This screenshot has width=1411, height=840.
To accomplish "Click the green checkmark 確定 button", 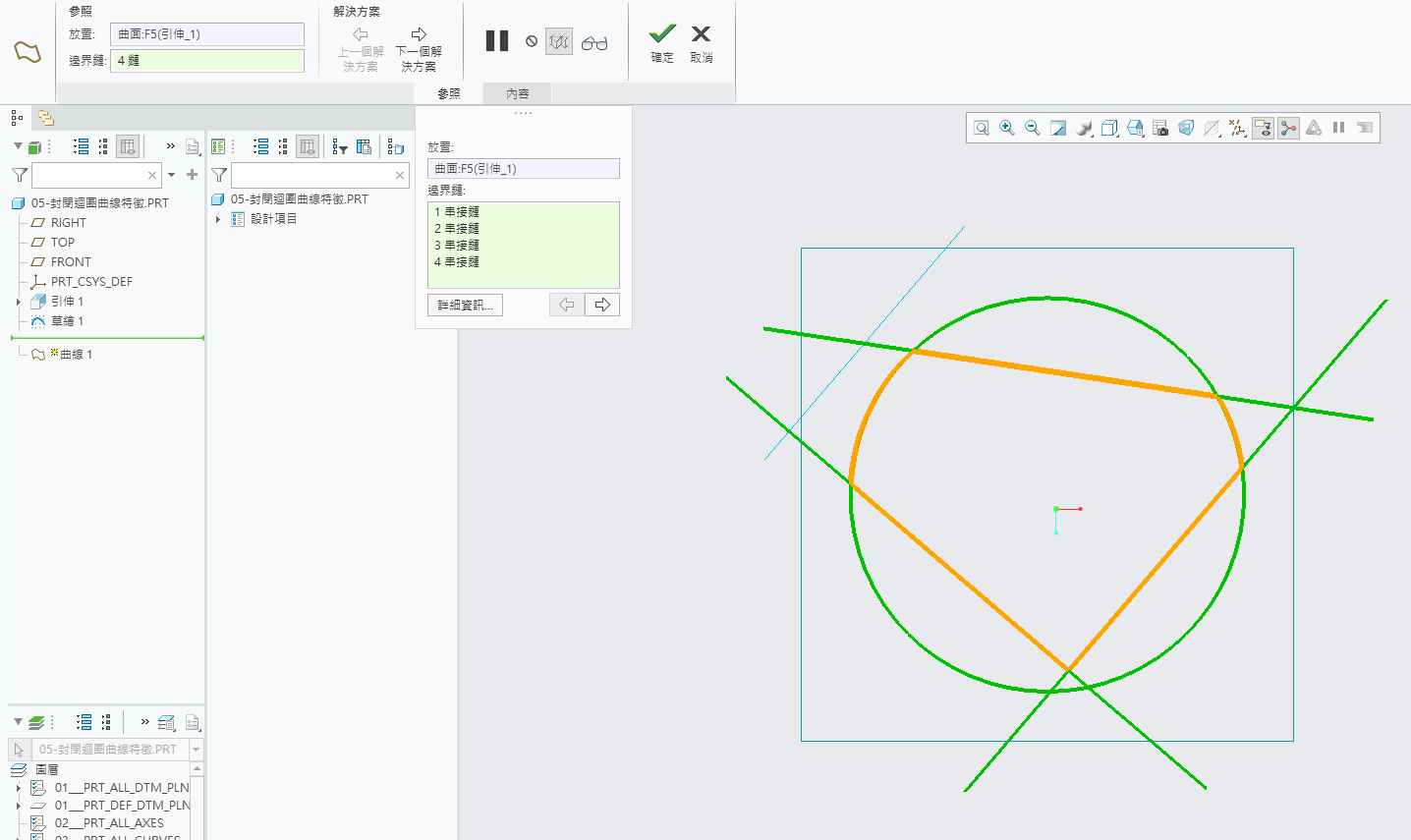I will pyautogui.click(x=662, y=43).
